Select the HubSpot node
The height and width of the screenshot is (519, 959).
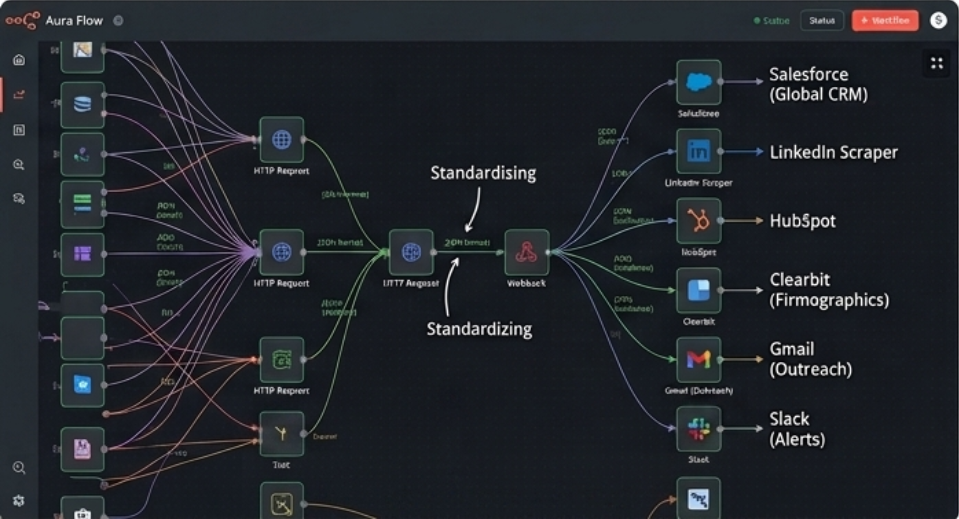pos(698,221)
